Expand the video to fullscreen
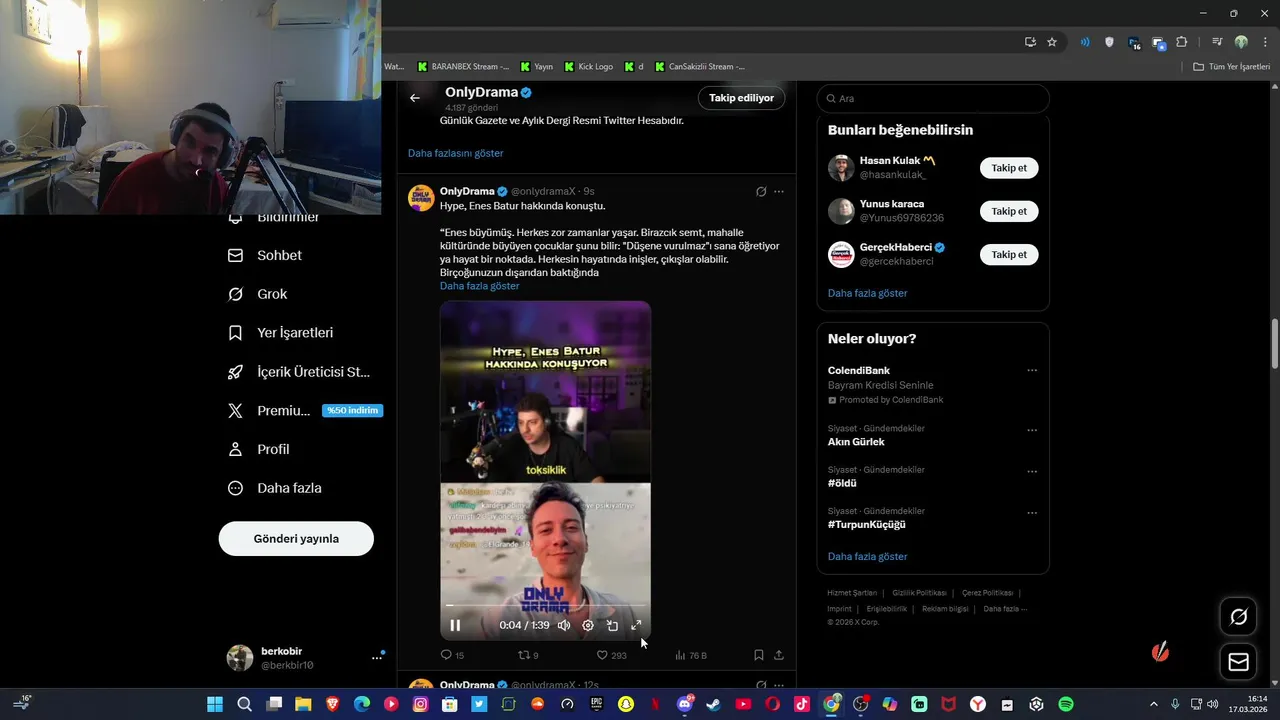Viewport: 1280px width, 720px height. (x=636, y=625)
